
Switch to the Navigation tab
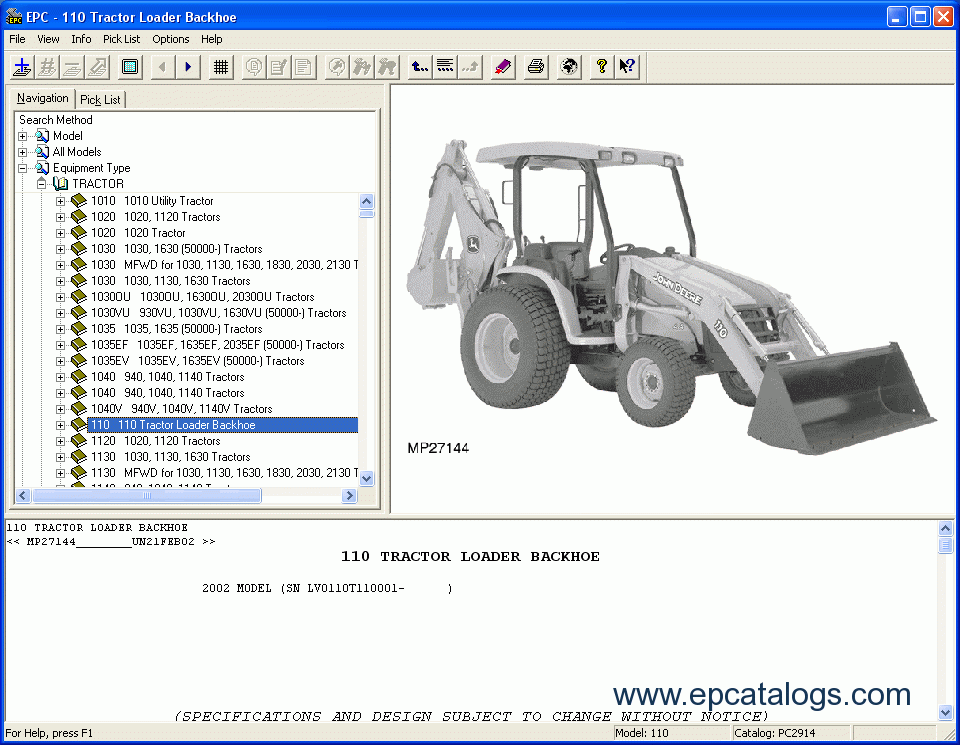(42, 98)
